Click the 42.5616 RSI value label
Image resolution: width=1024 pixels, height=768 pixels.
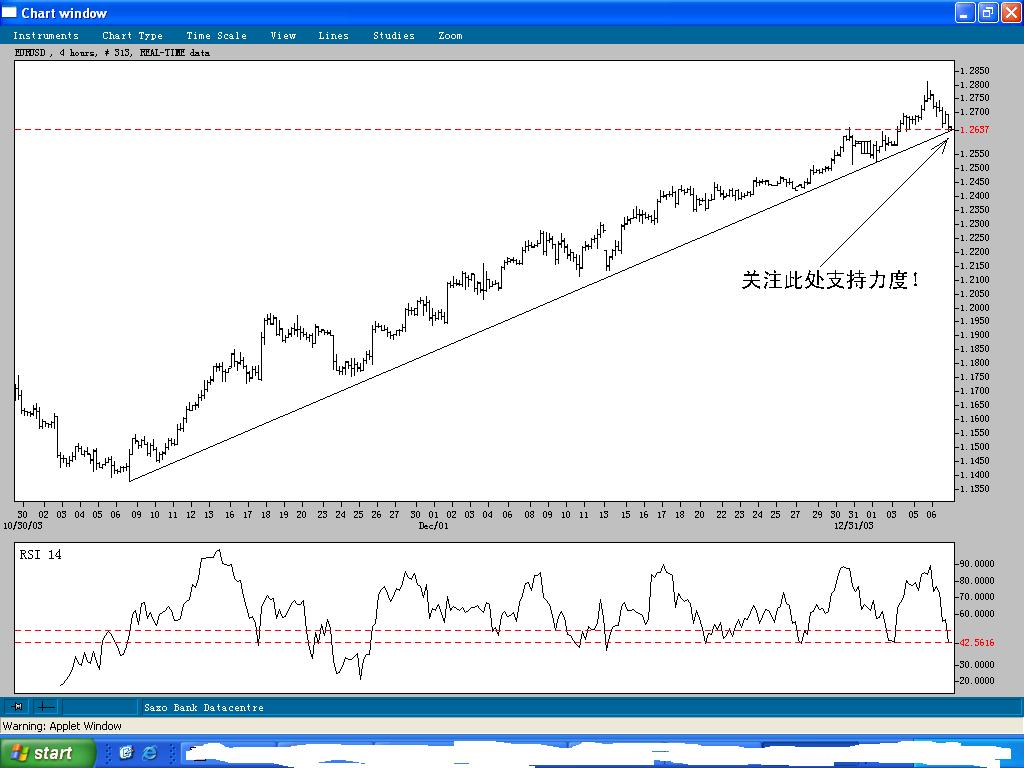[x=976, y=643]
